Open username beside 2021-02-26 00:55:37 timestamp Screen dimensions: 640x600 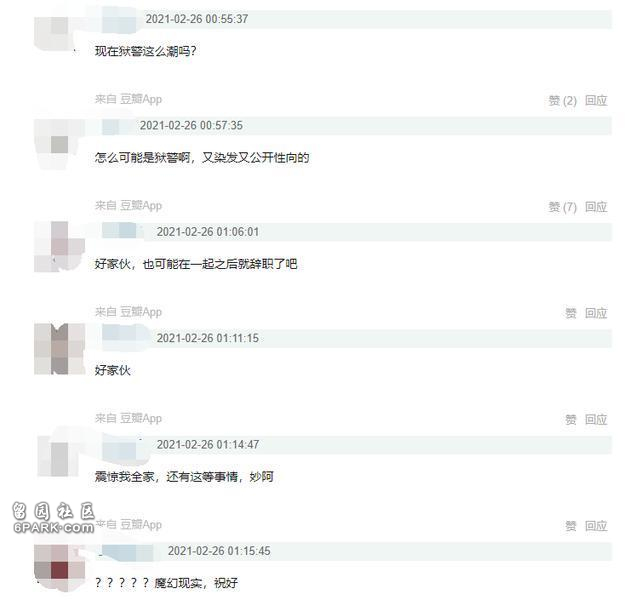[119, 19]
